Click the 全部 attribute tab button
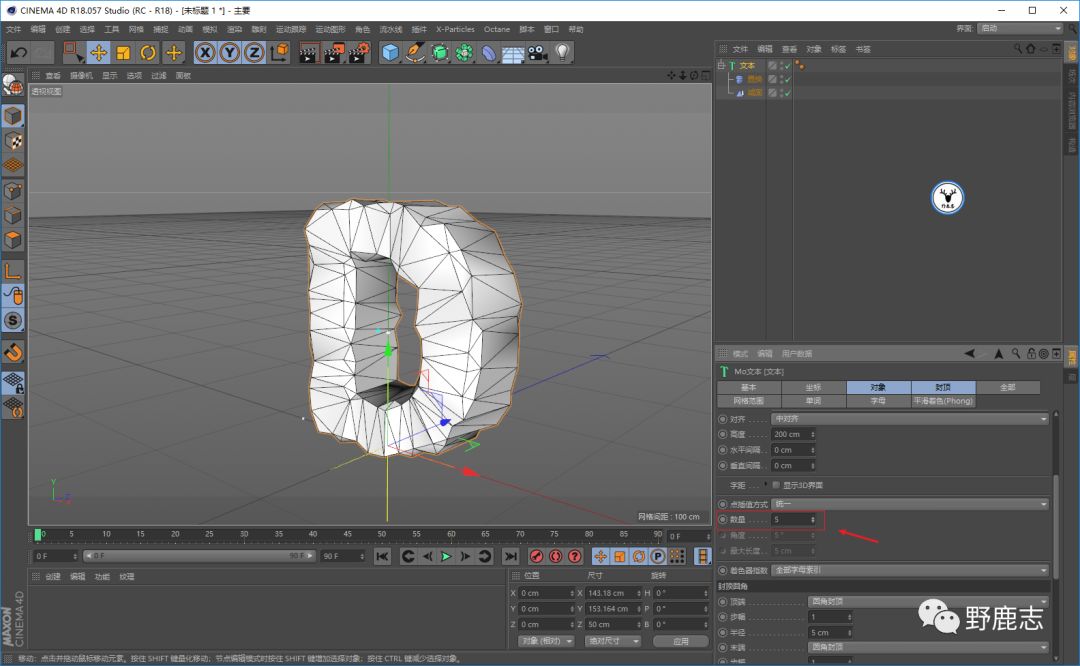The image size is (1080, 666). pyautogui.click(x=1008, y=388)
